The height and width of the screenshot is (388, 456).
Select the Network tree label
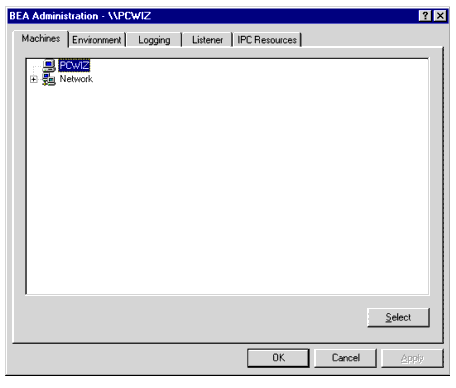tap(76, 79)
